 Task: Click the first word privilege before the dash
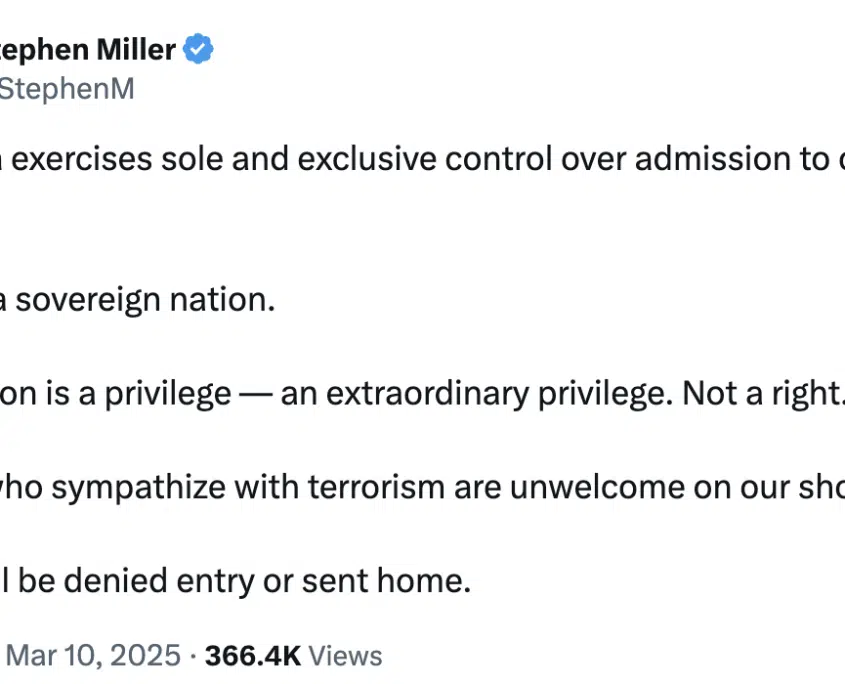(x=168, y=395)
